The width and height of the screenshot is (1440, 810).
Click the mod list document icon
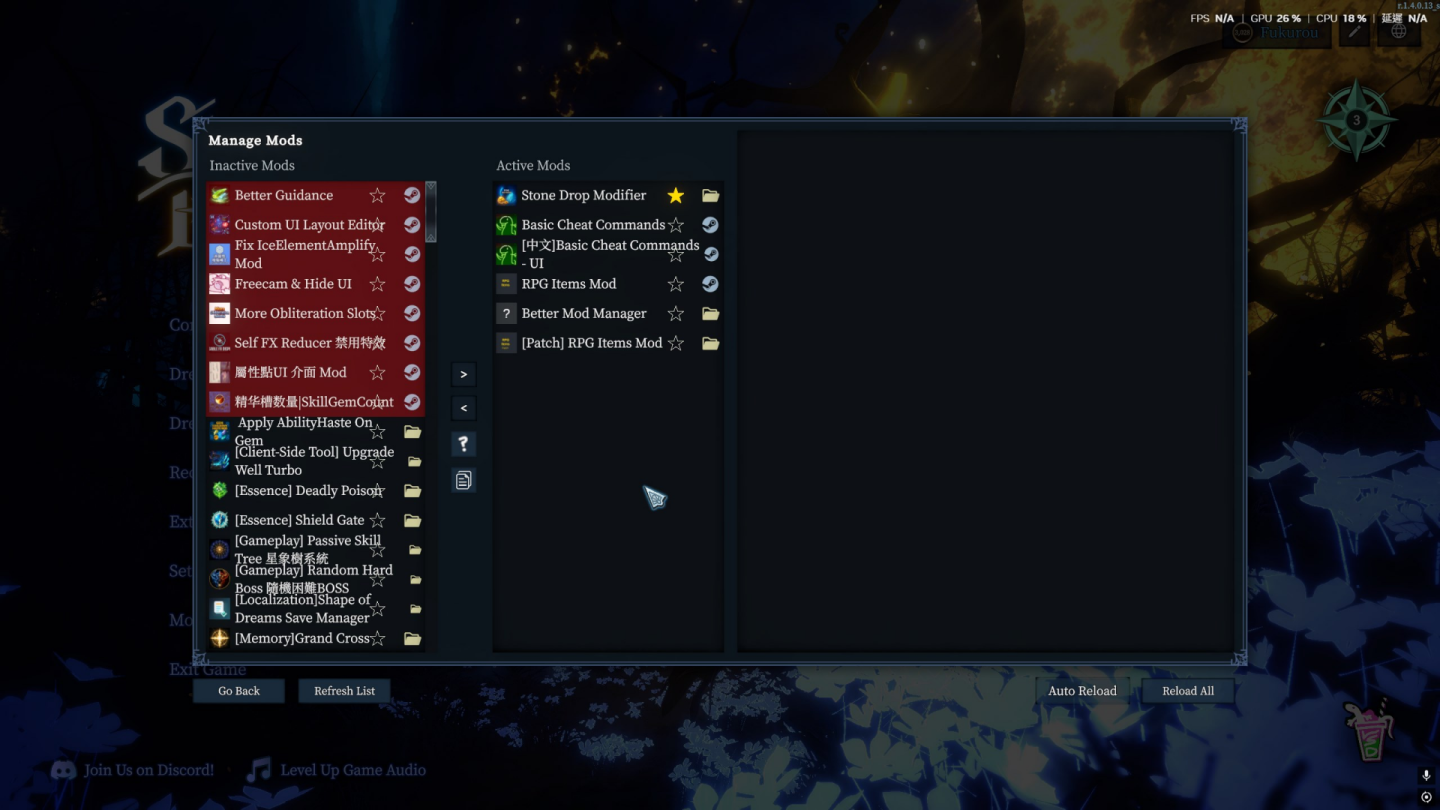pyautogui.click(x=463, y=480)
